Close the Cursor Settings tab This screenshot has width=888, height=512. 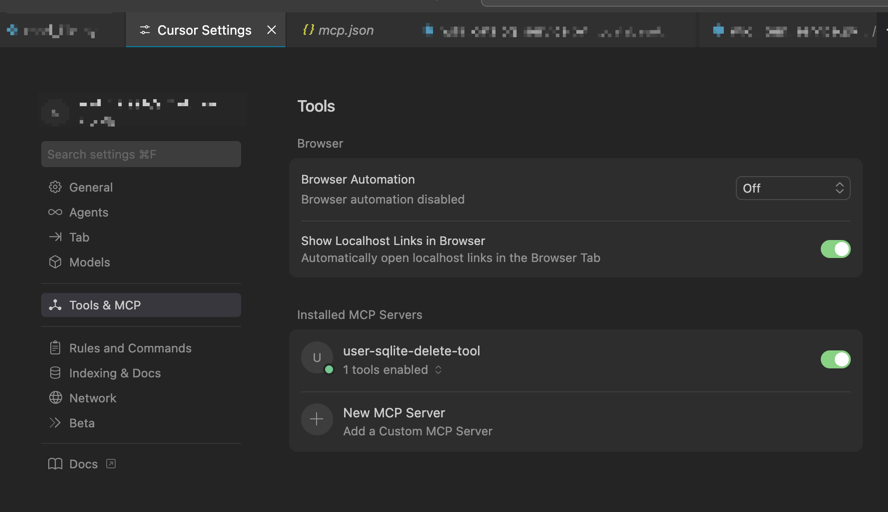272,29
